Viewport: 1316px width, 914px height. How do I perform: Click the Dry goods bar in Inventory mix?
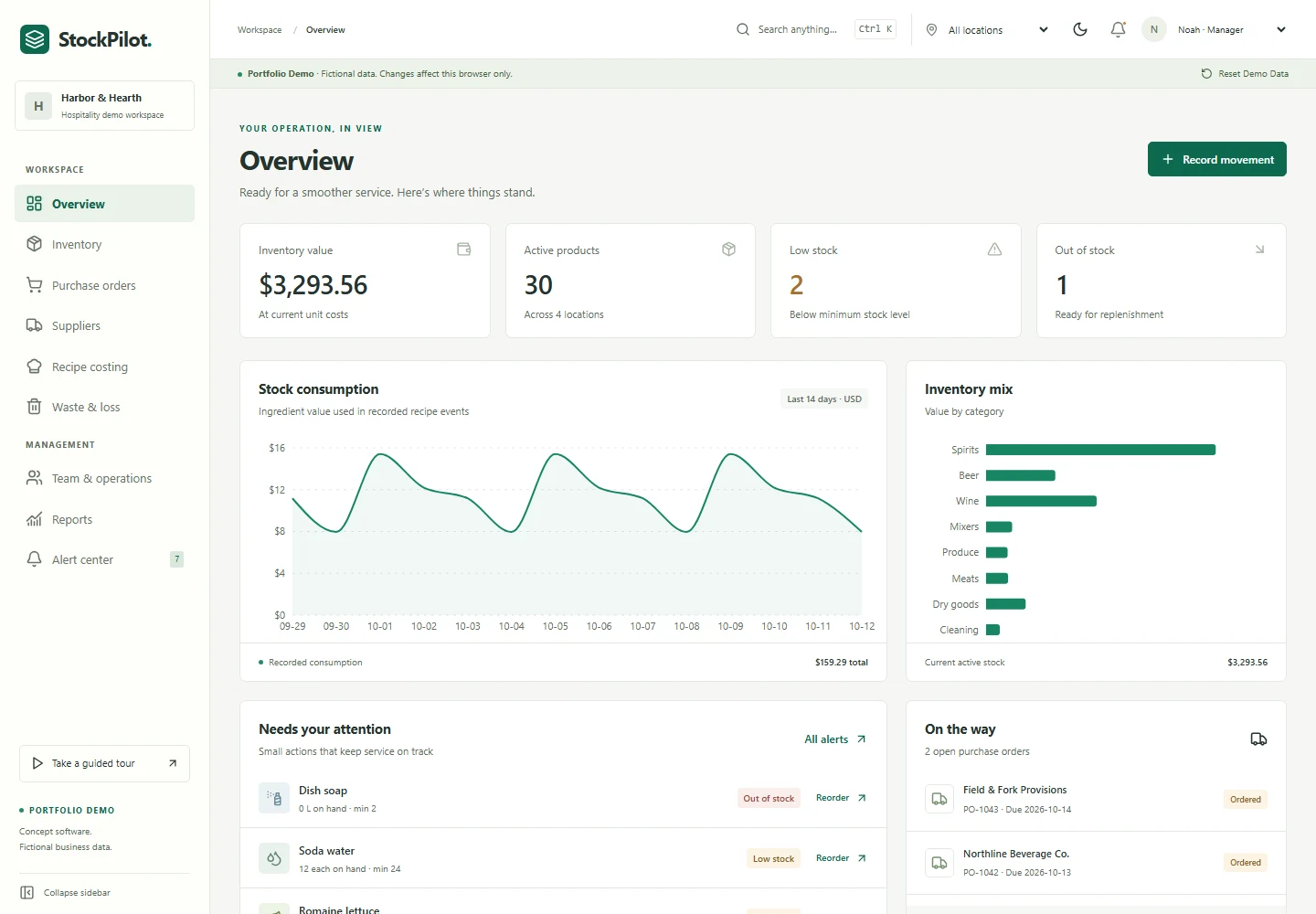tap(1006, 604)
